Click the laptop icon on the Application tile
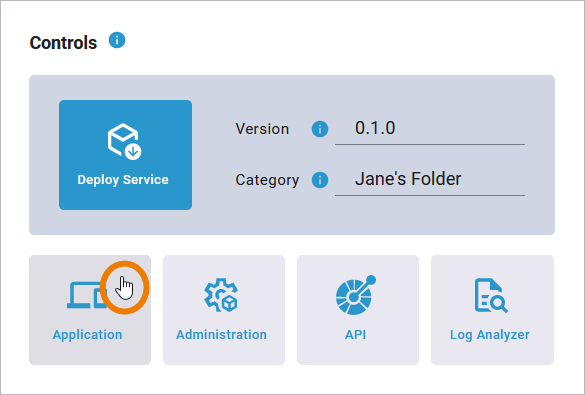This screenshot has width=585, height=395. coord(86,295)
